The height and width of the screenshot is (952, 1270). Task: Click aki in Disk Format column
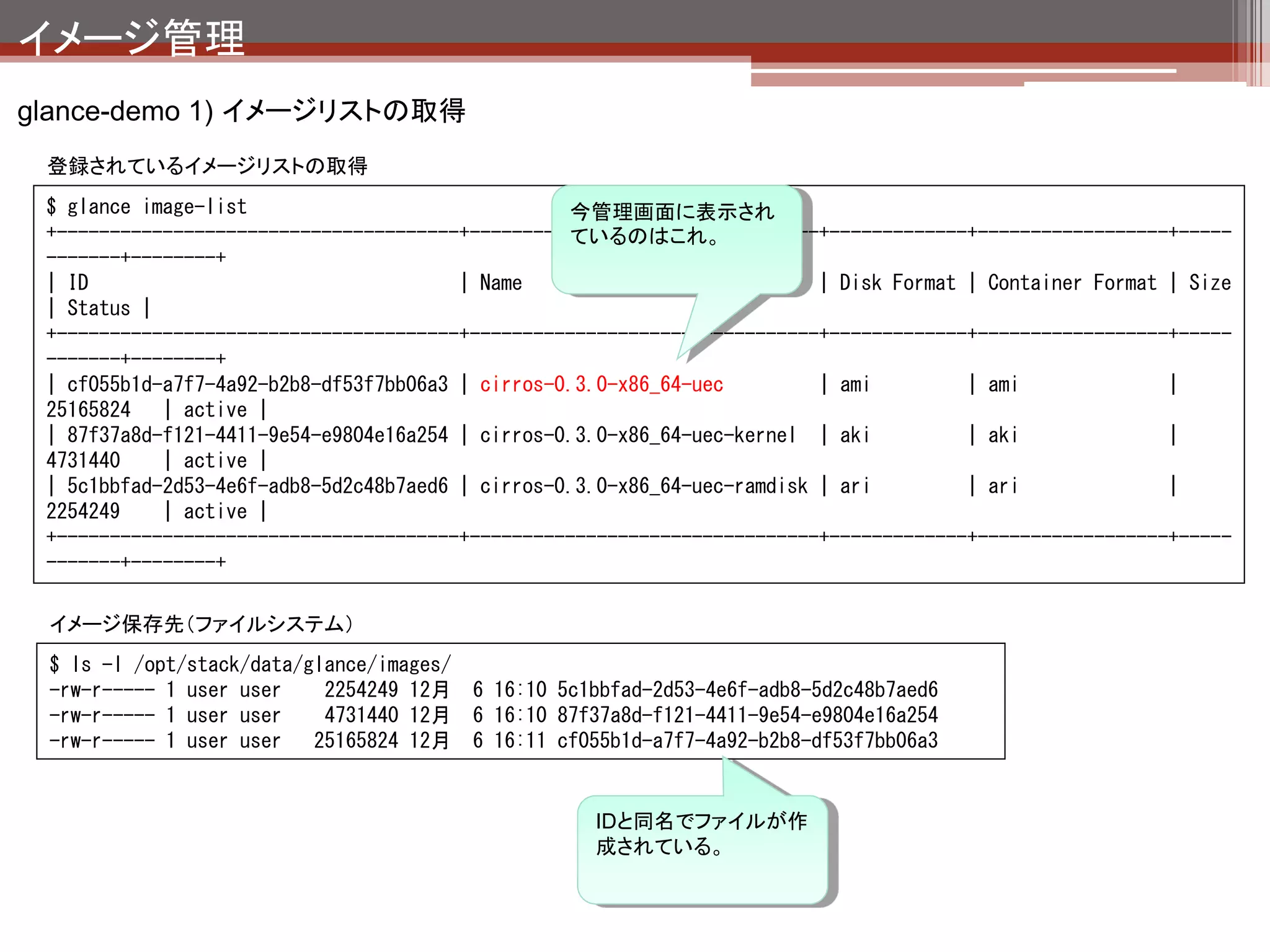[855, 435]
